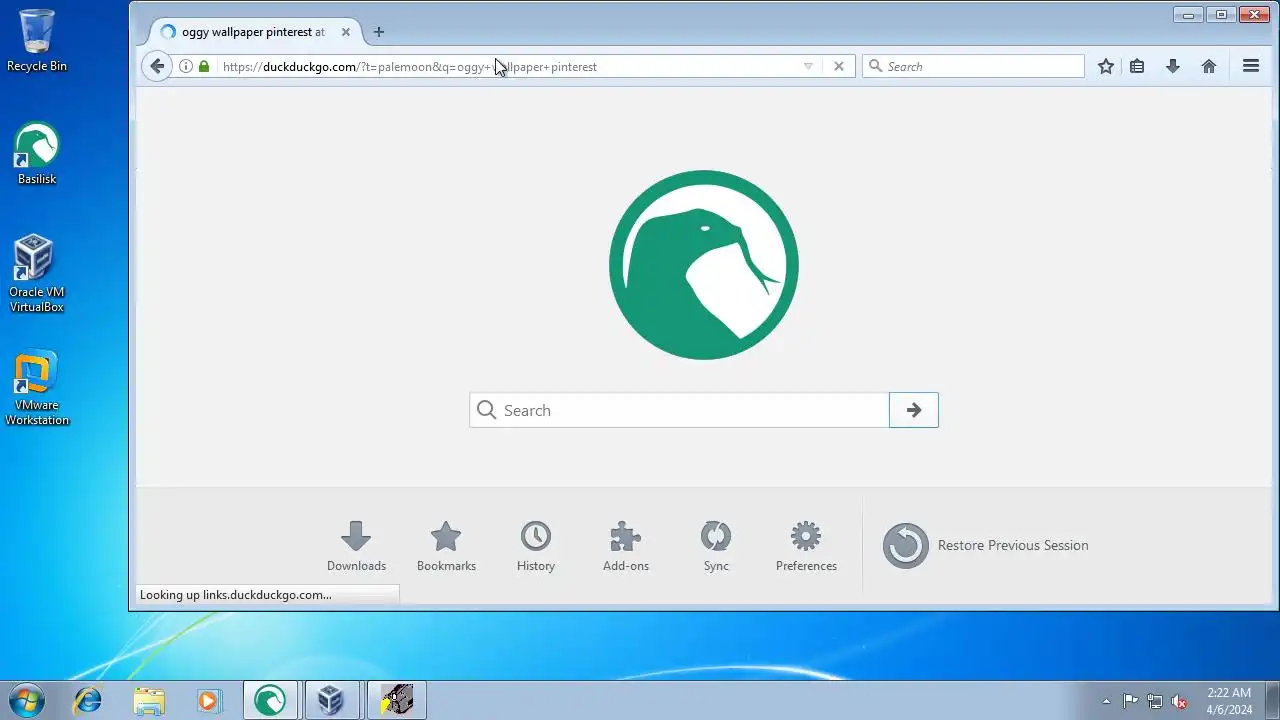Open Windows Media Player from the taskbar

(208, 700)
